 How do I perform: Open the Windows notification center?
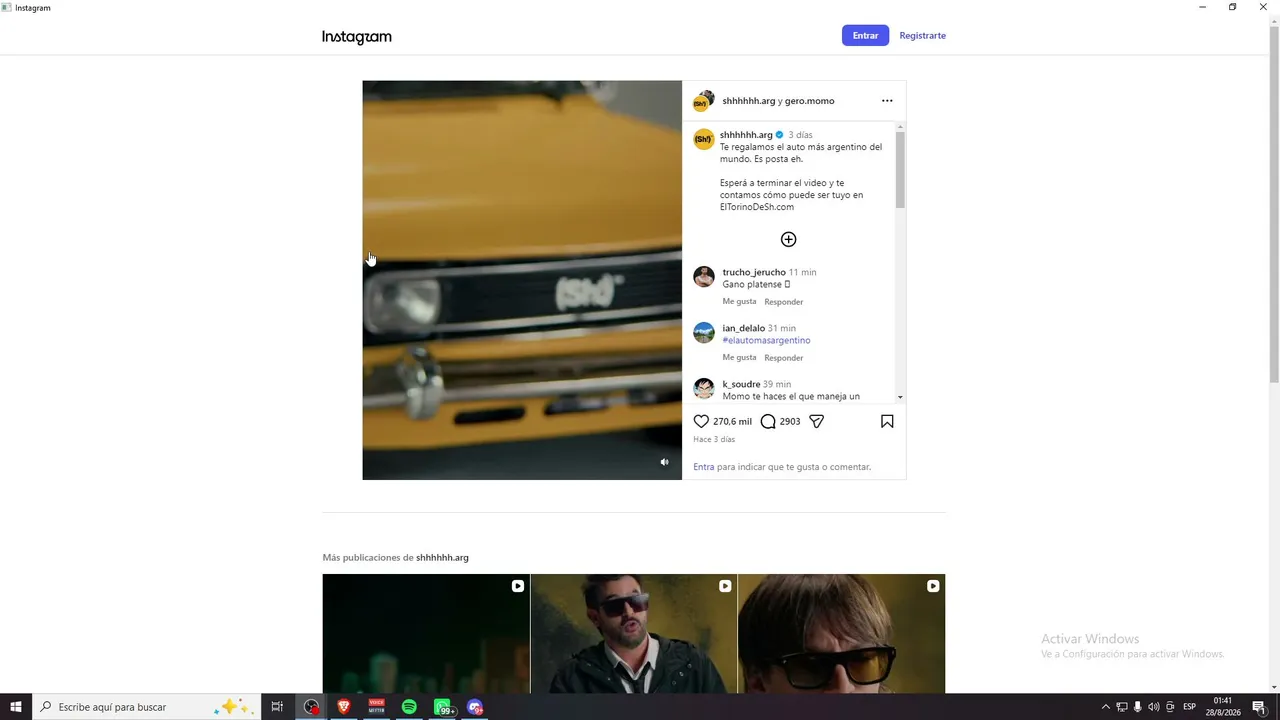[x=1259, y=707]
